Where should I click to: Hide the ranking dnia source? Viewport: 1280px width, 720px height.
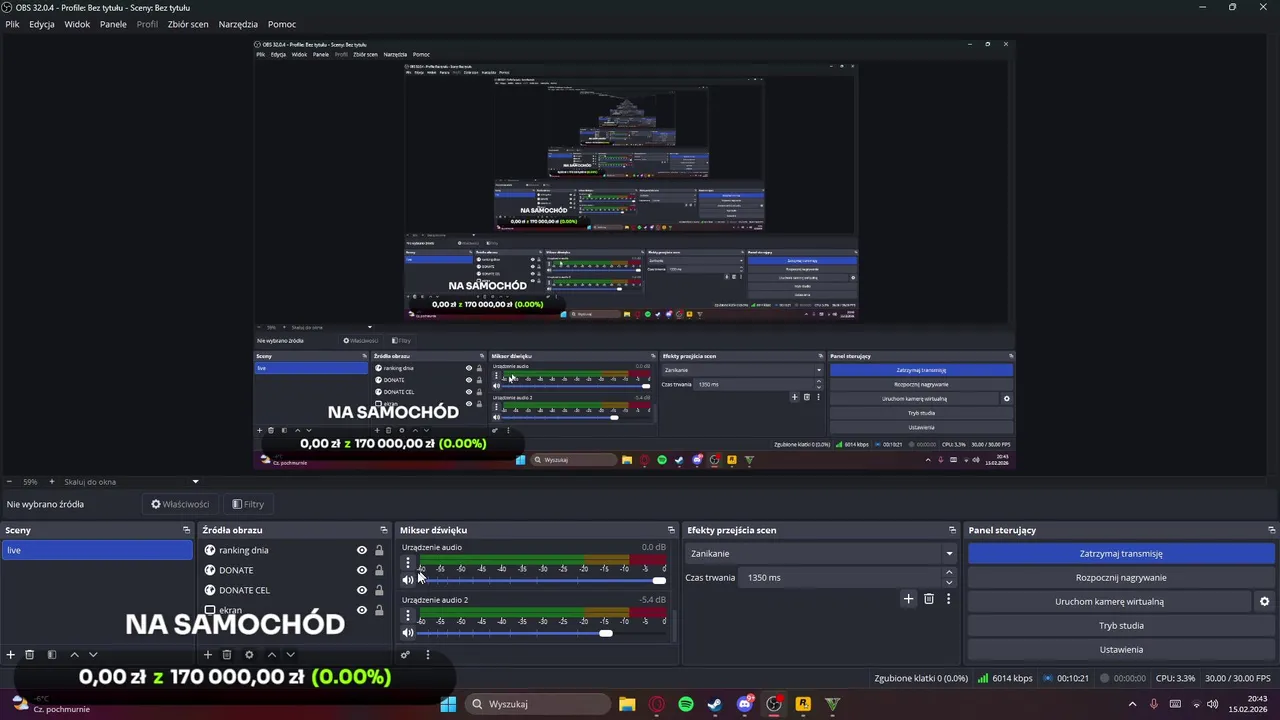pyautogui.click(x=362, y=550)
